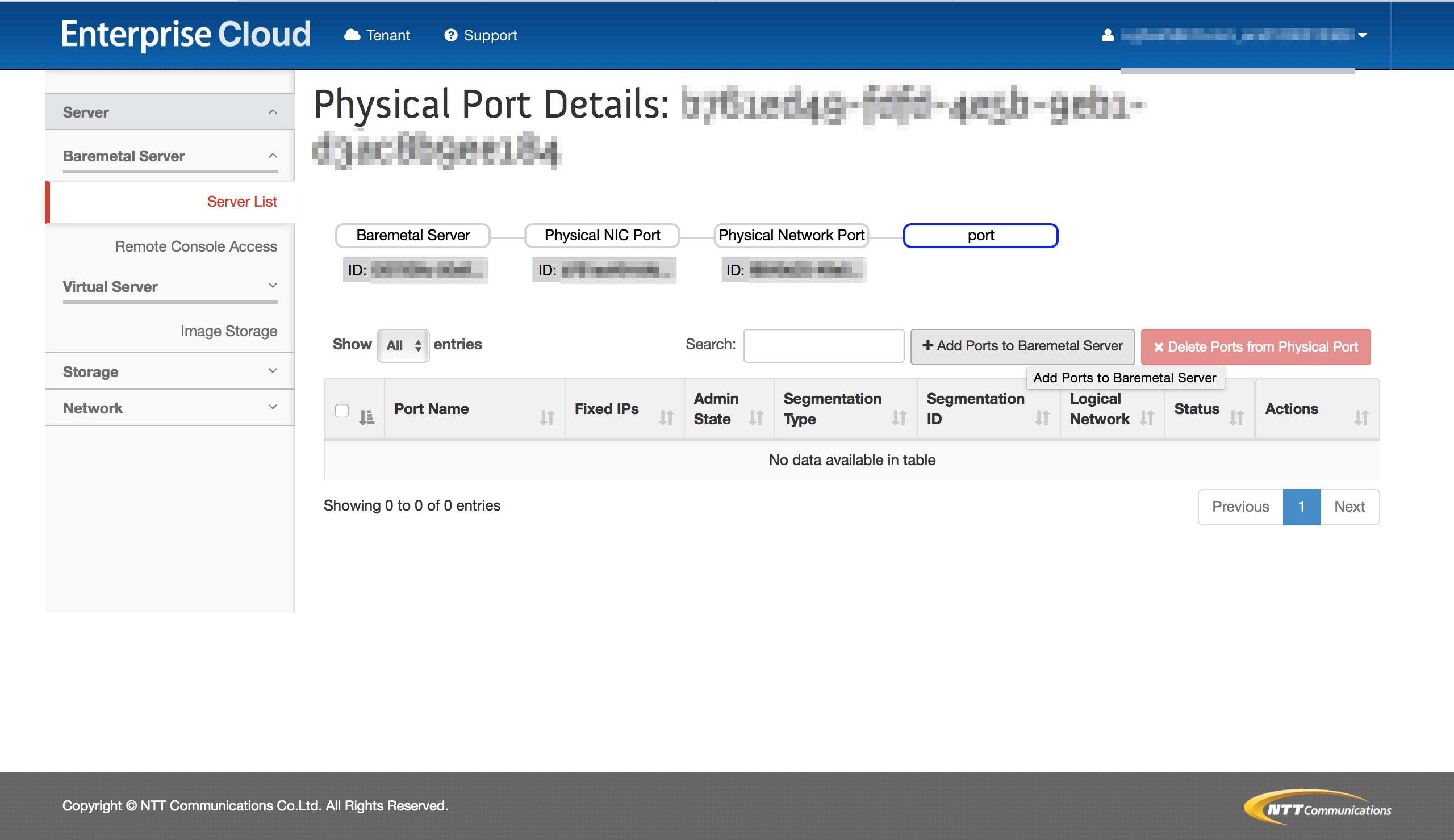This screenshot has width=1454, height=840.
Task: Expand the Storage sidebar section
Action: point(170,371)
